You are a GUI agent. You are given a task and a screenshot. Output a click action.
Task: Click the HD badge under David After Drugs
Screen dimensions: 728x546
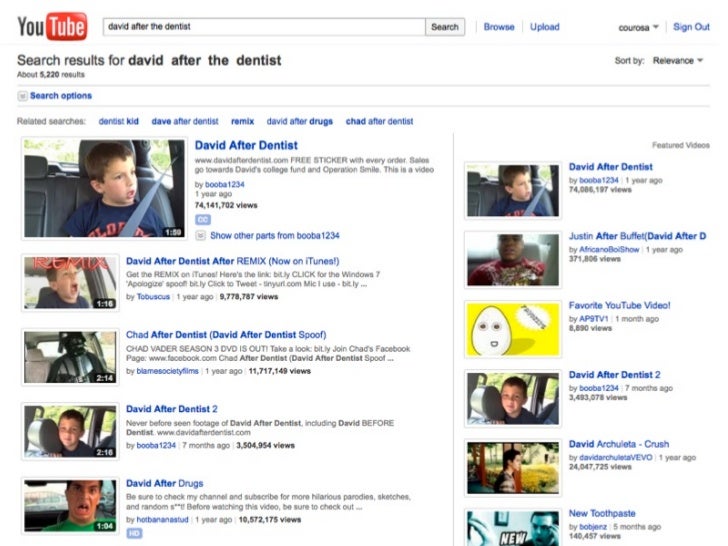(x=134, y=533)
